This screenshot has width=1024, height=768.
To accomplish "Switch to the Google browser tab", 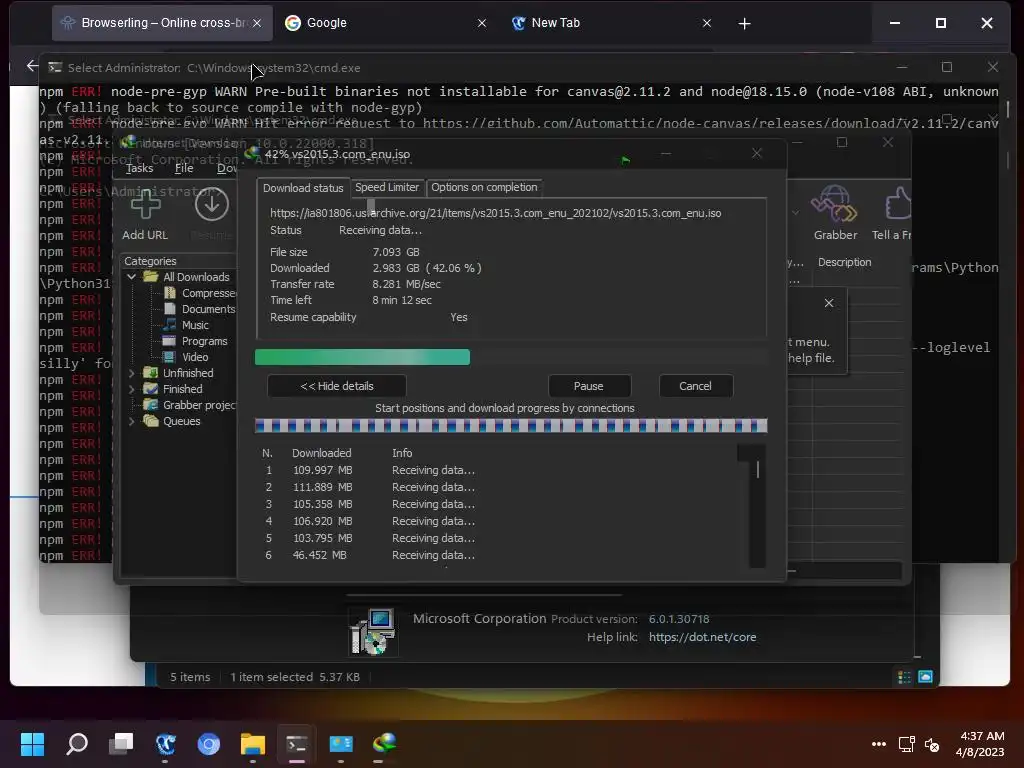I will point(385,23).
